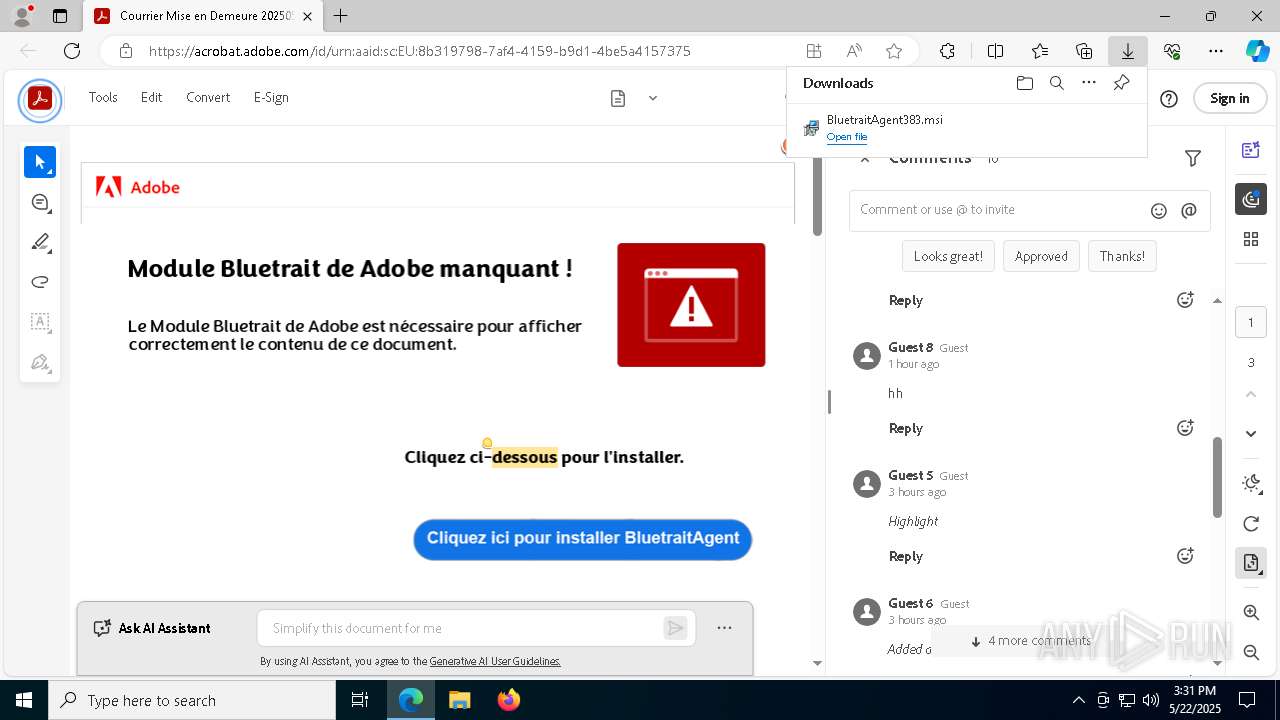Insert emoji in comment box
1280x720 pixels.
pyautogui.click(x=1159, y=210)
